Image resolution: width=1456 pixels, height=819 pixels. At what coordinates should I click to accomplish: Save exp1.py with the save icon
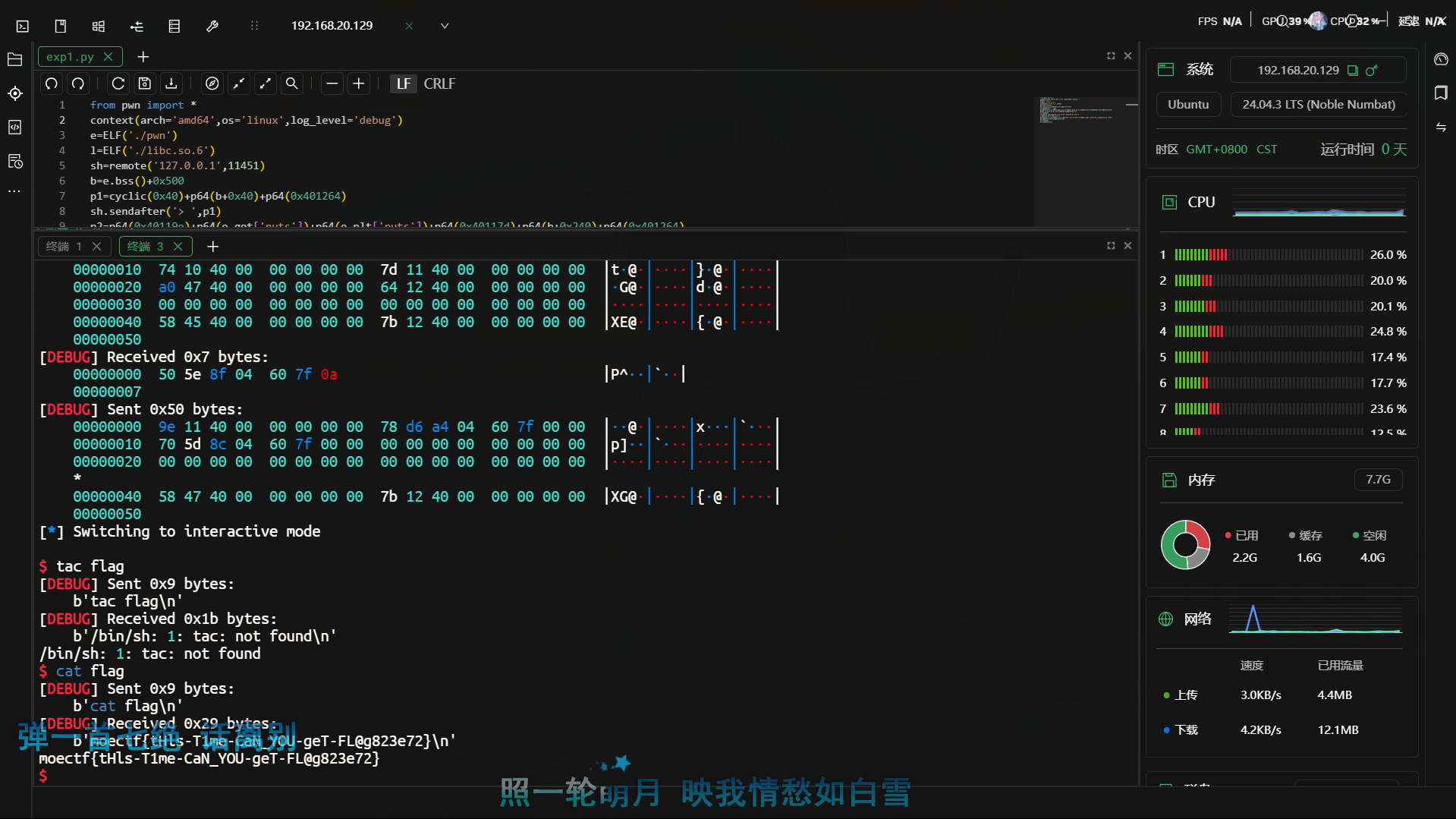pos(145,83)
